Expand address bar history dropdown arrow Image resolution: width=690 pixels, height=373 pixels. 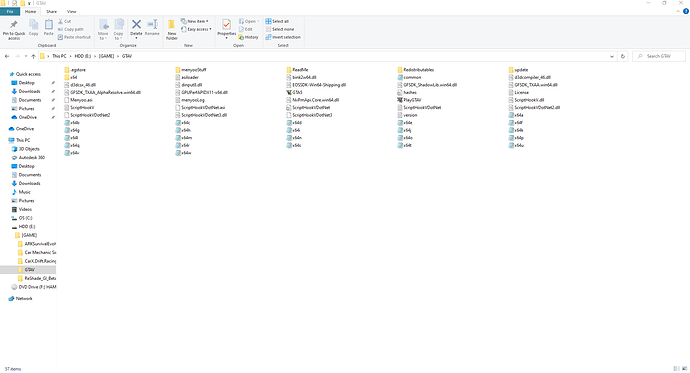click(x=612, y=56)
